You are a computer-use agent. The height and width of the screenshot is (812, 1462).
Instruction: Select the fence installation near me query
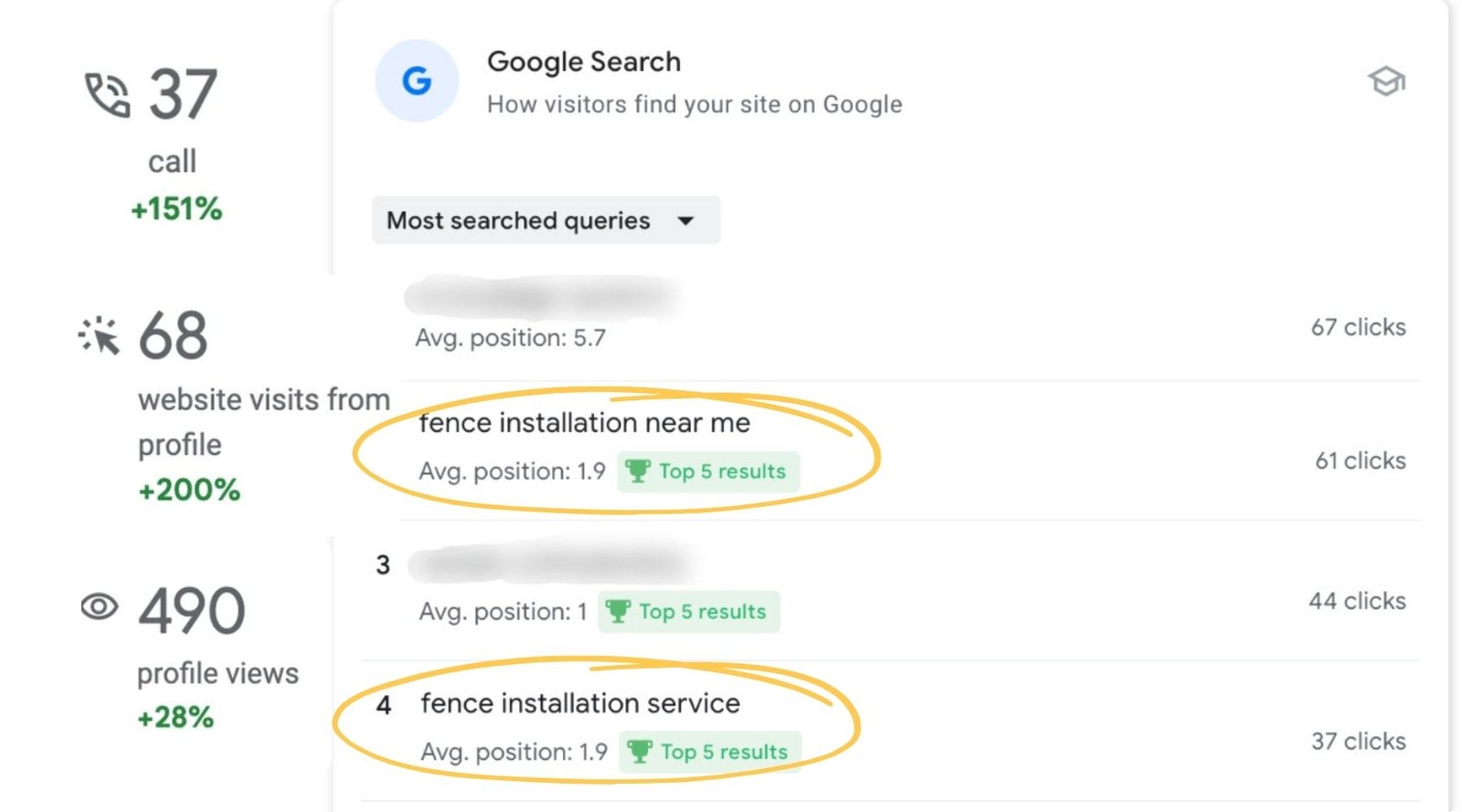(585, 423)
